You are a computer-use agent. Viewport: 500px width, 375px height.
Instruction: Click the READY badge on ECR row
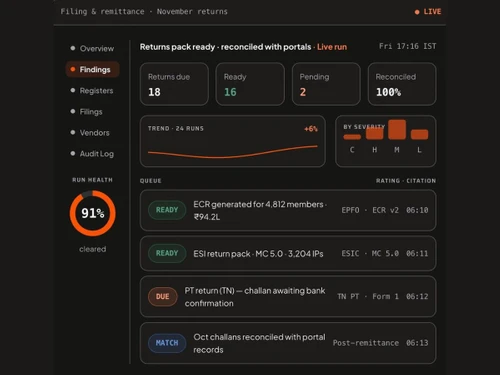tap(167, 210)
